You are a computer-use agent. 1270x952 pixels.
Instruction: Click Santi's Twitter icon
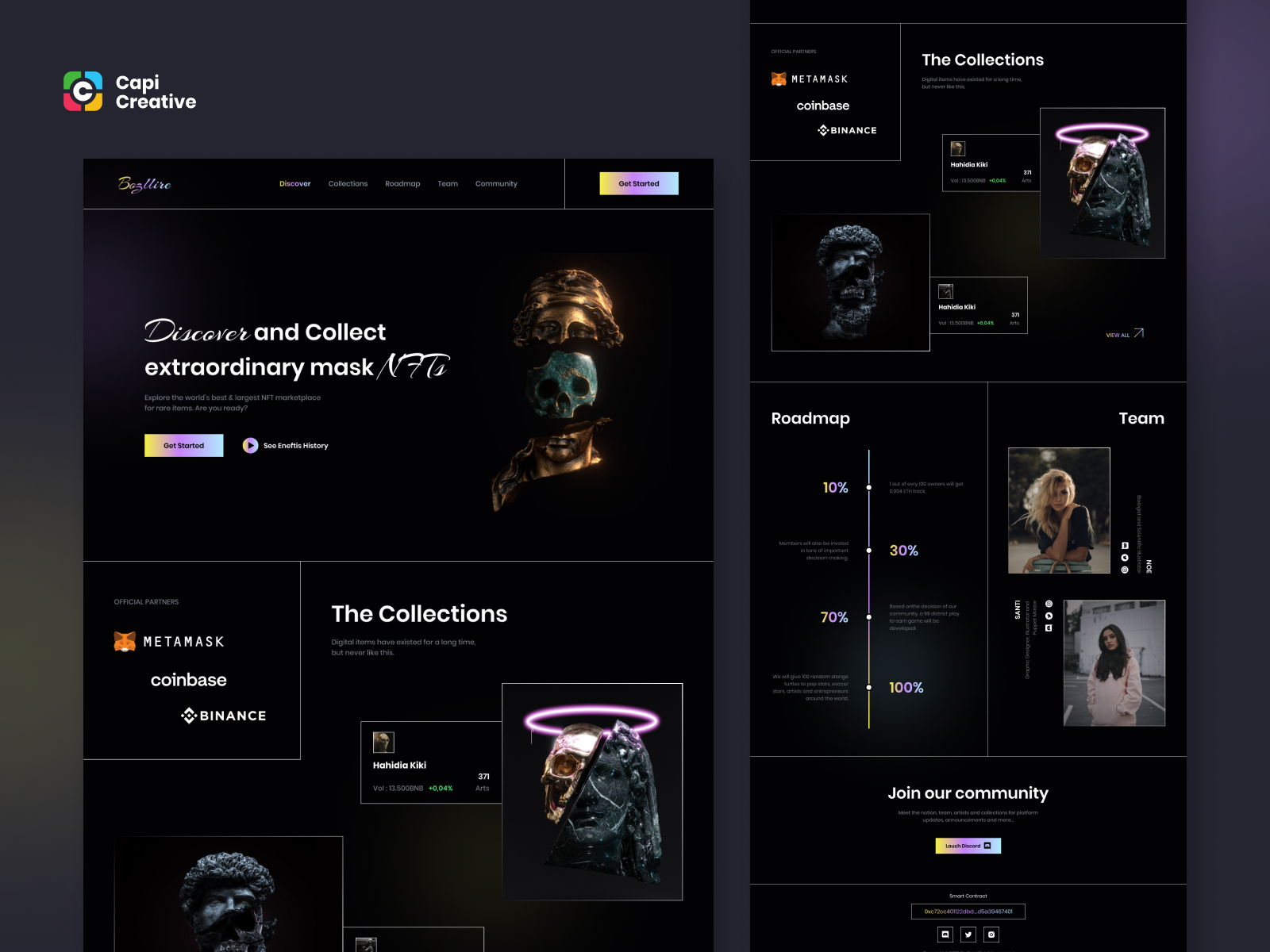pos(1049,616)
